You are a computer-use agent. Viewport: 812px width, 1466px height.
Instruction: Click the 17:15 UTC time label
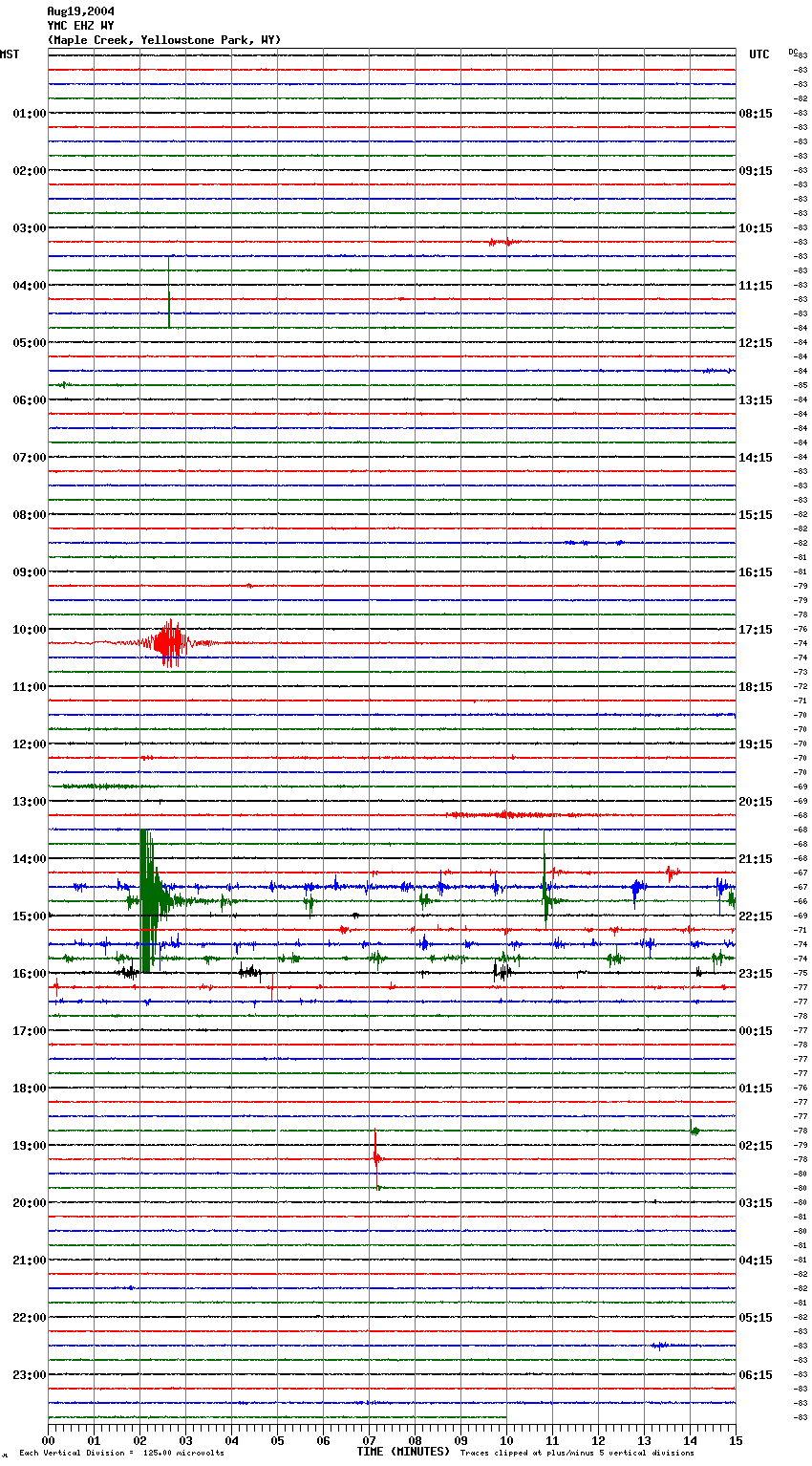pos(756,630)
